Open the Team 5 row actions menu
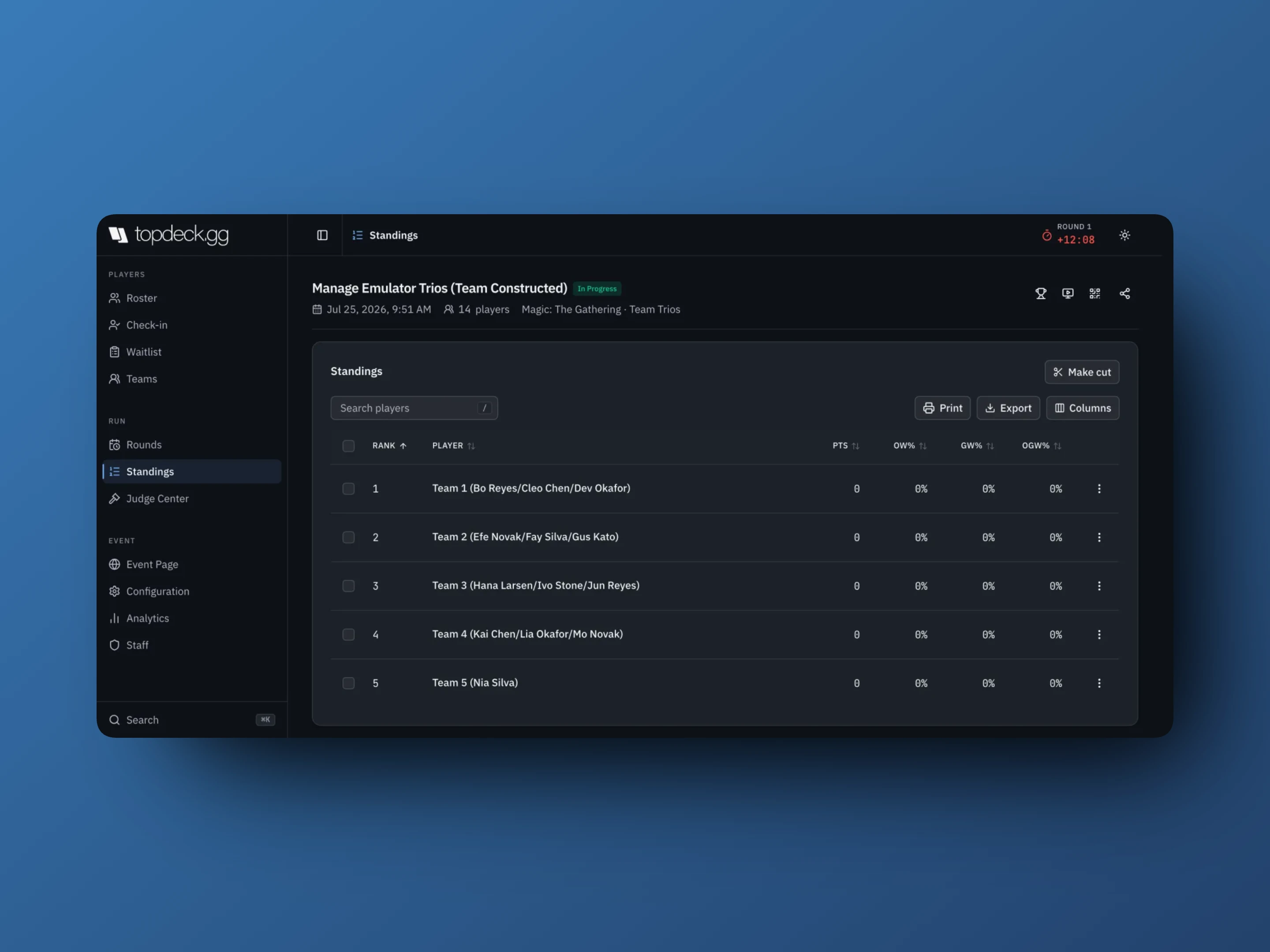The image size is (1270, 952). click(x=1099, y=684)
